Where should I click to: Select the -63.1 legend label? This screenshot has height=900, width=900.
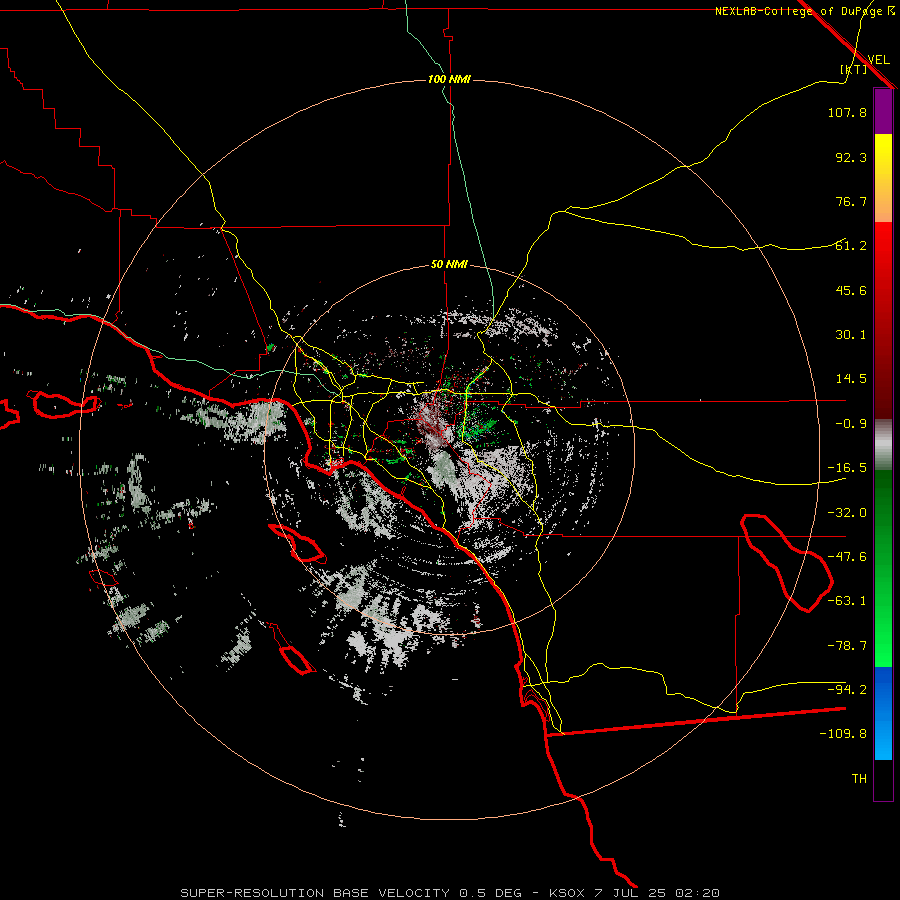[x=847, y=601]
